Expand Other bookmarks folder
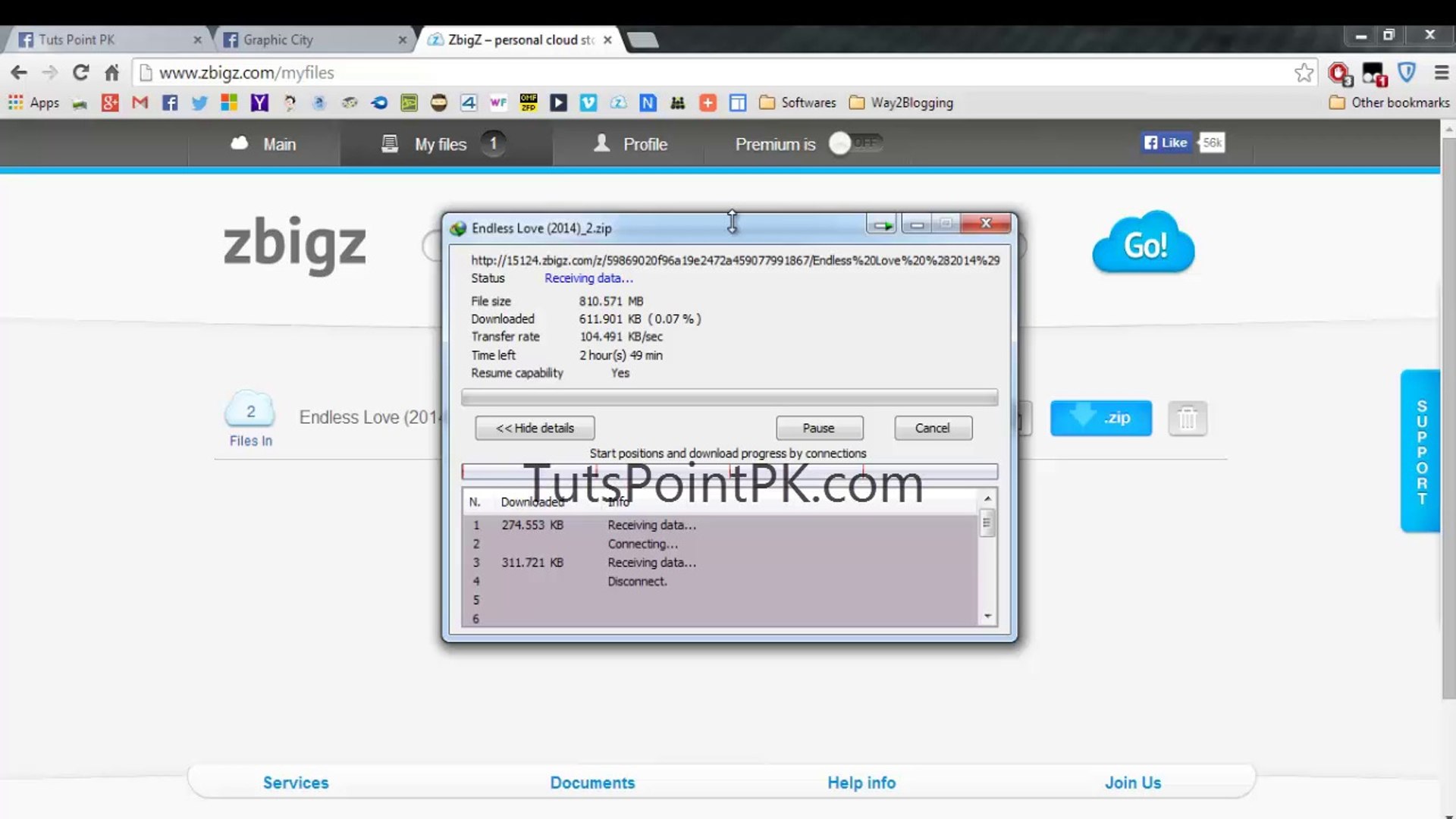The height and width of the screenshot is (819, 1456). [1389, 102]
